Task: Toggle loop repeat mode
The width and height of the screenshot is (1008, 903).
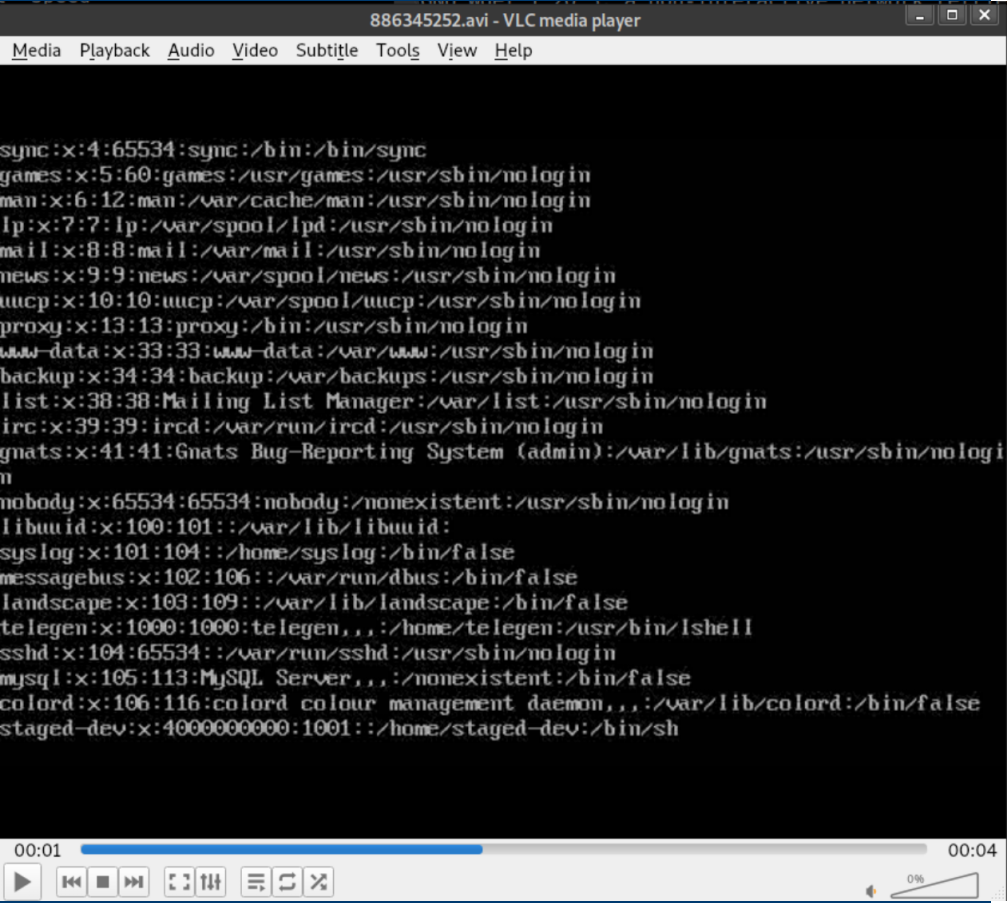Action: (x=287, y=882)
